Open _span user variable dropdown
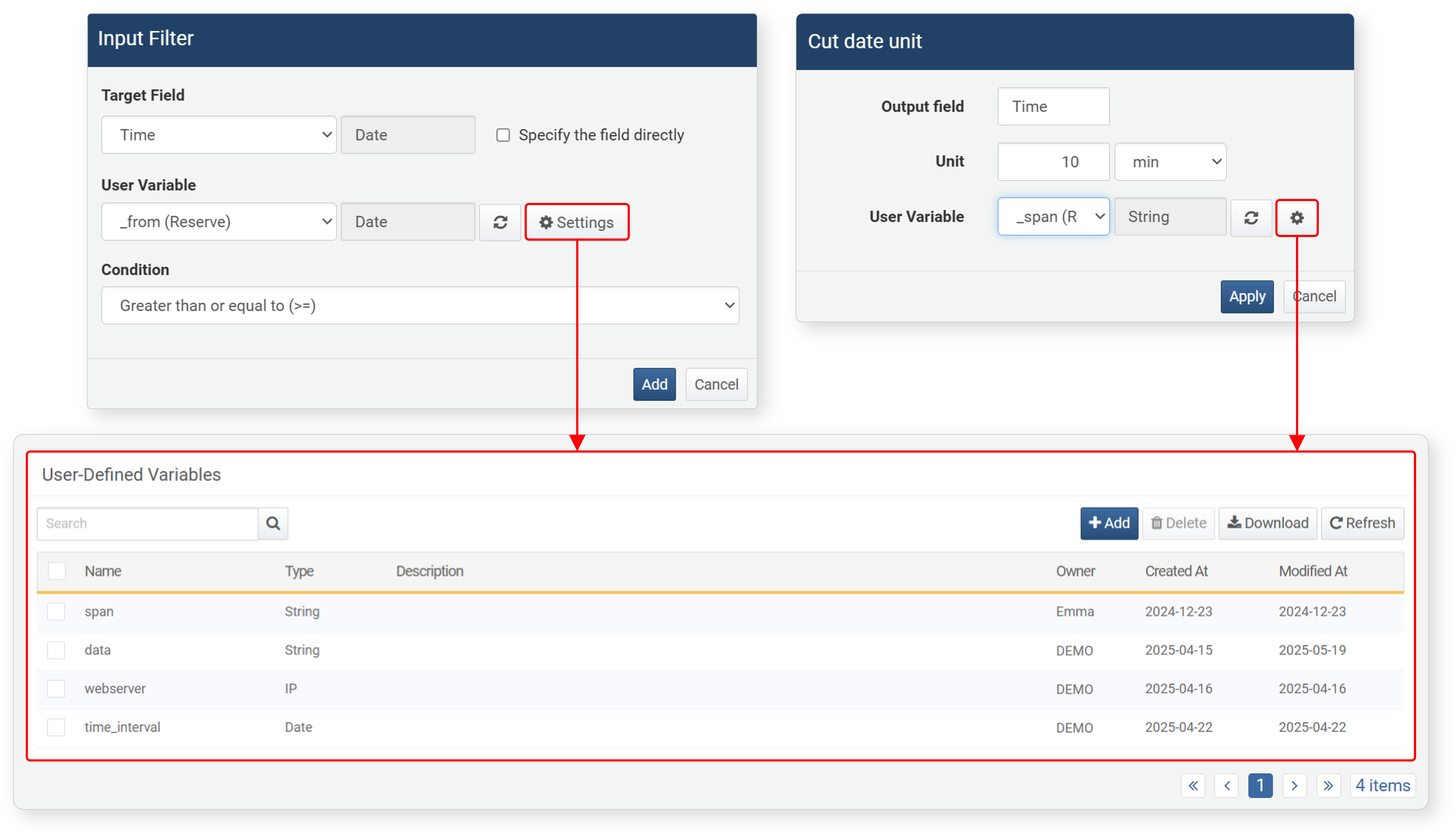This screenshot has width=1456, height=837. [1053, 217]
